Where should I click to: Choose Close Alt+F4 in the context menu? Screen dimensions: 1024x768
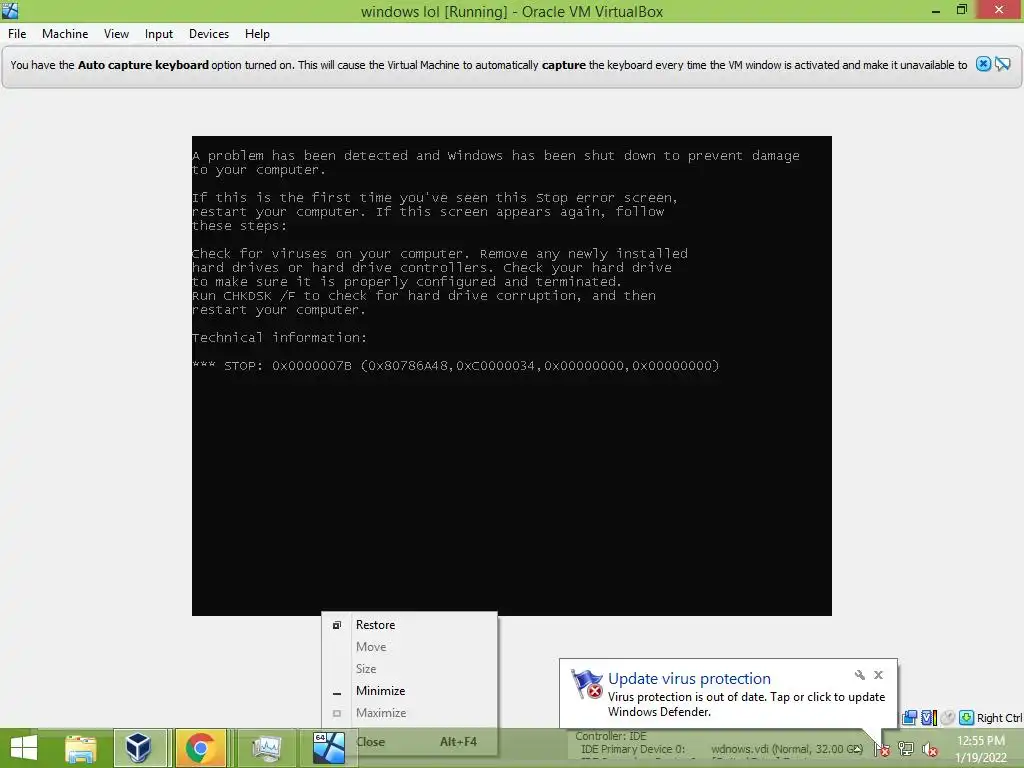tap(409, 742)
